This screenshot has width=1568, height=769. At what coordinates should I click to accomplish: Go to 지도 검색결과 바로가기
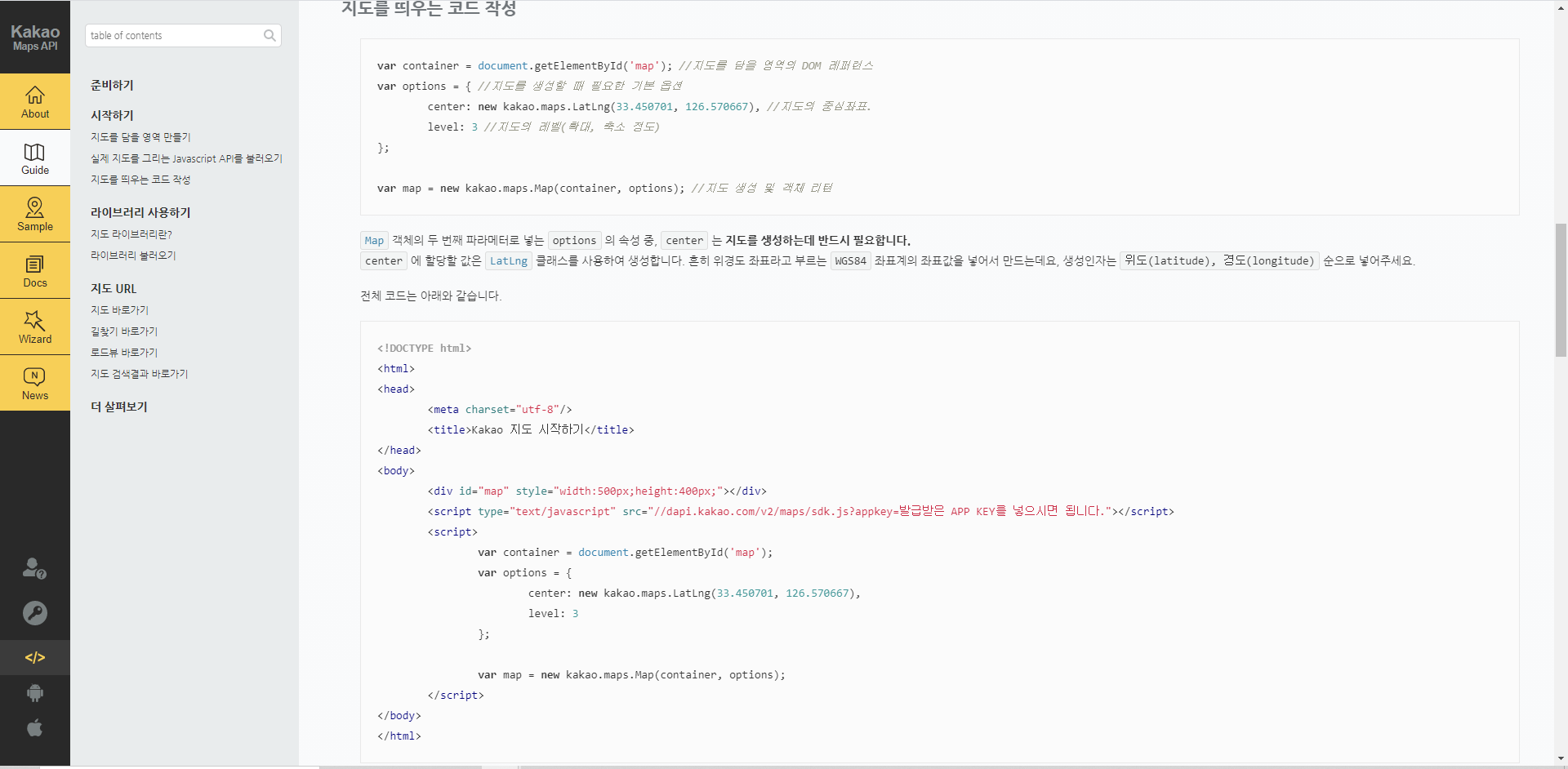click(x=139, y=374)
